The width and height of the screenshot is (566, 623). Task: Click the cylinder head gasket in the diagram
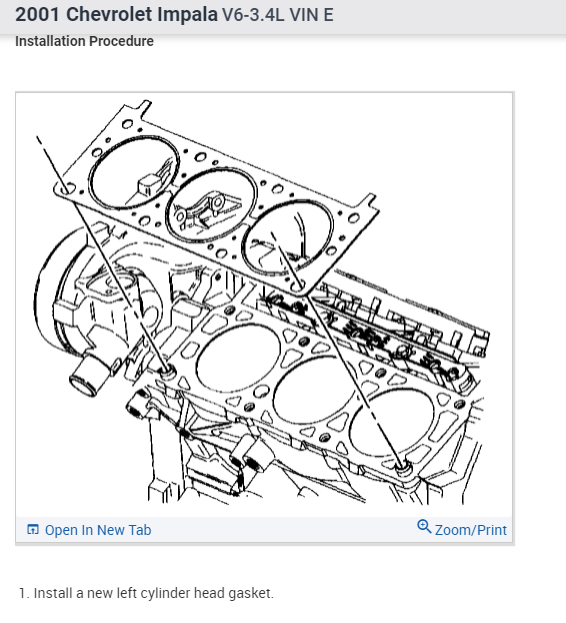pyautogui.click(x=214, y=199)
